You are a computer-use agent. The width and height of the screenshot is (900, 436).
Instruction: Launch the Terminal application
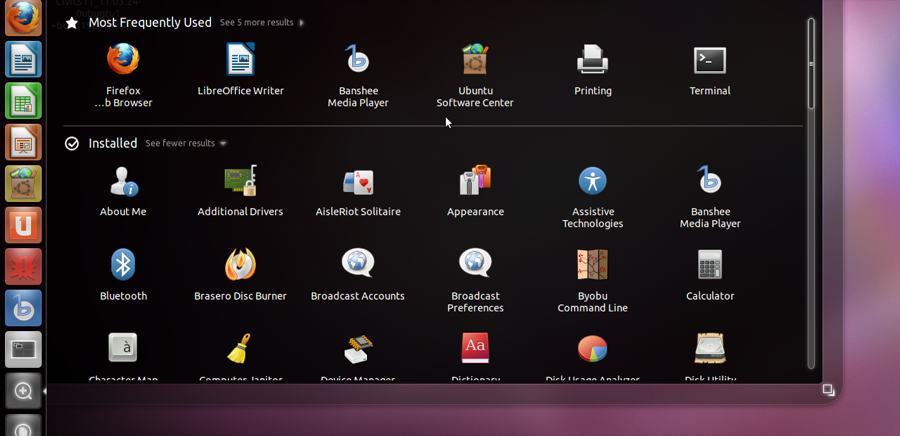coord(709,69)
